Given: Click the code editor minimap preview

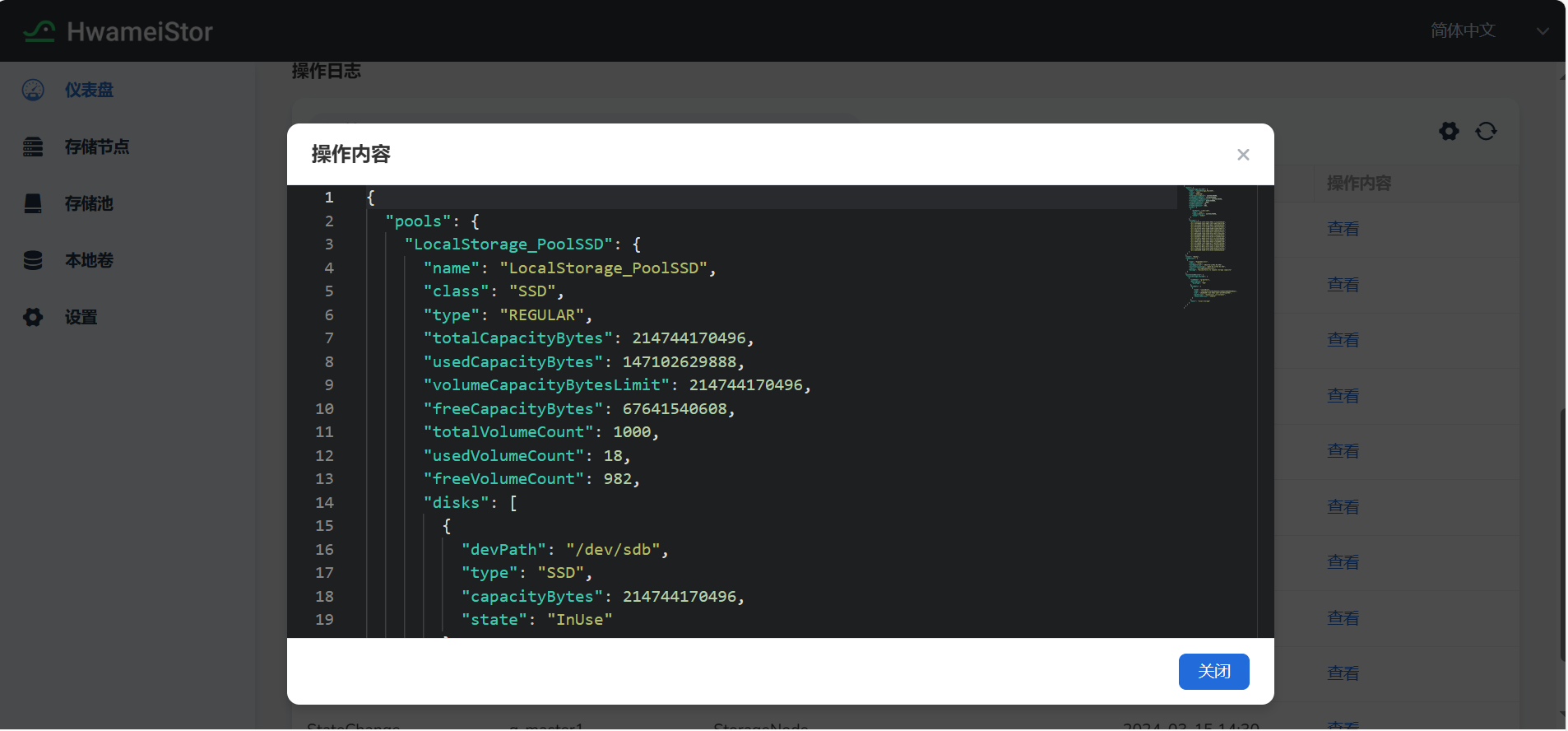Looking at the screenshot, I should (x=1208, y=247).
